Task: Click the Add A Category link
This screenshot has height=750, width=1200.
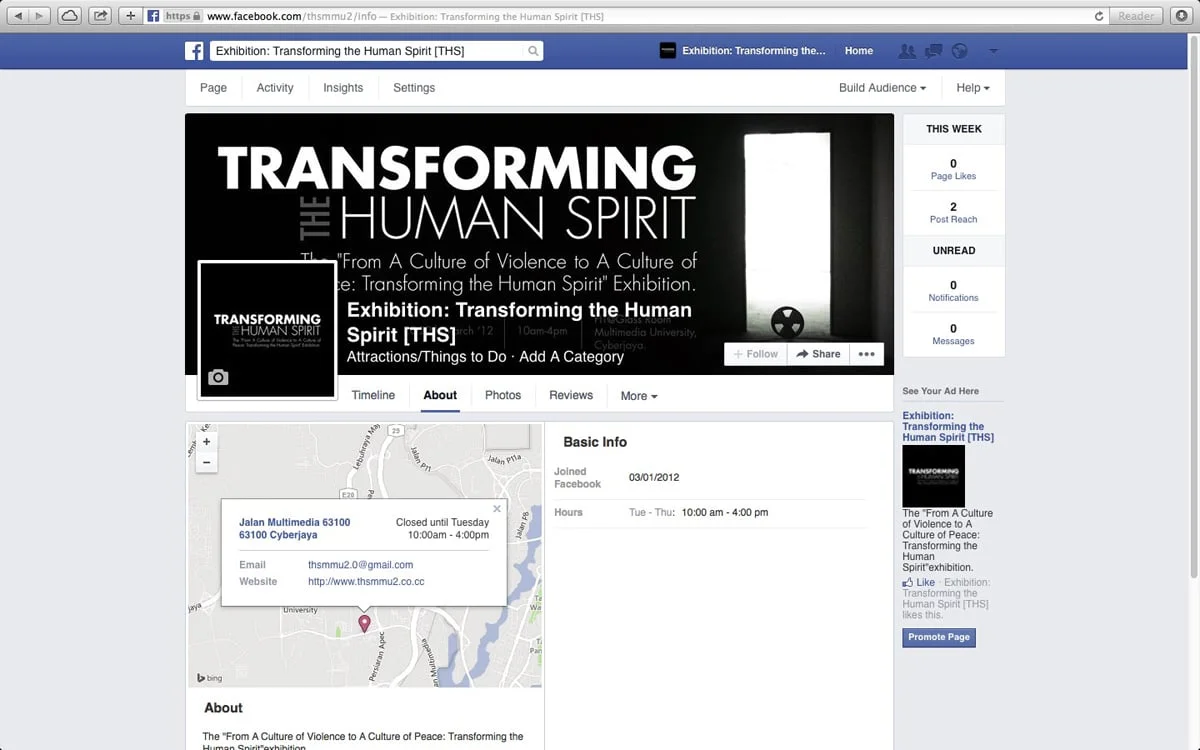Action: click(571, 357)
